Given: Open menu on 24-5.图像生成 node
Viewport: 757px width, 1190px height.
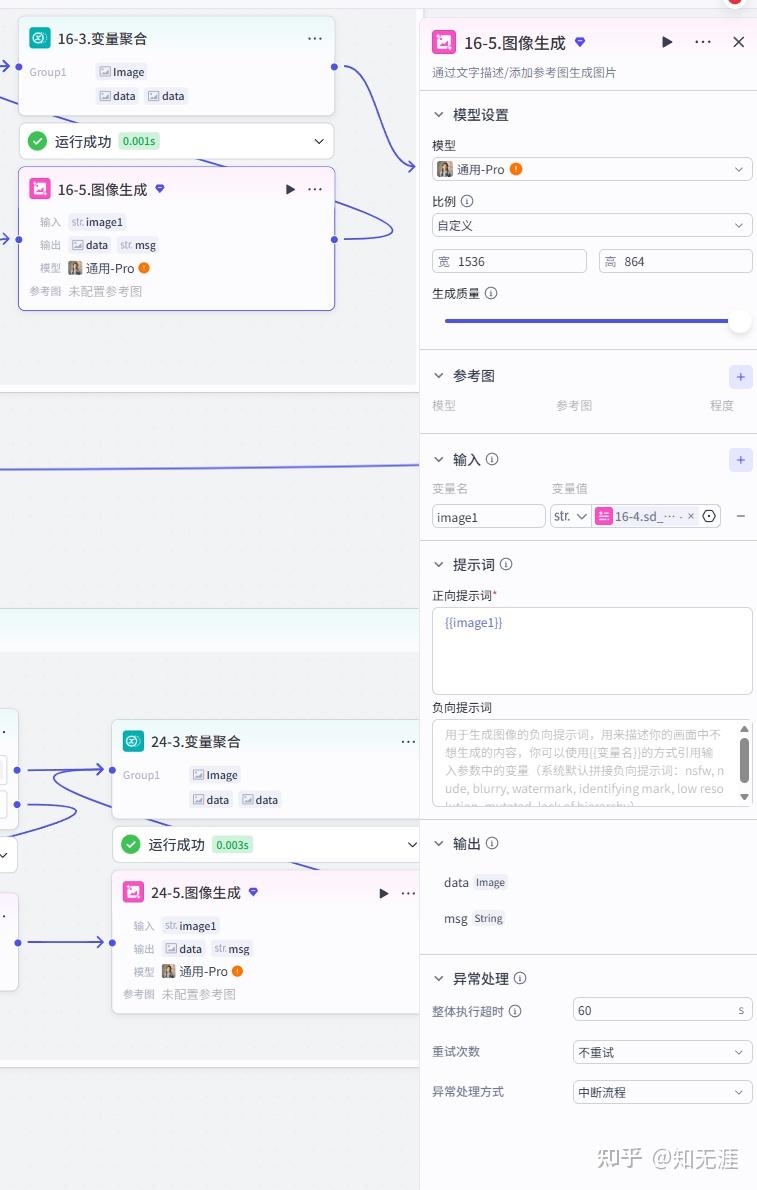Looking at the screenshot, I should coord(408,893).
